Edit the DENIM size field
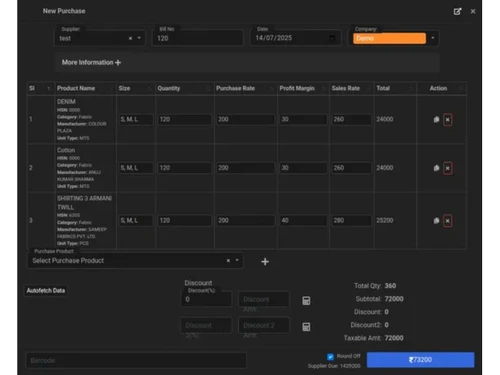 (x=136, y=119)
